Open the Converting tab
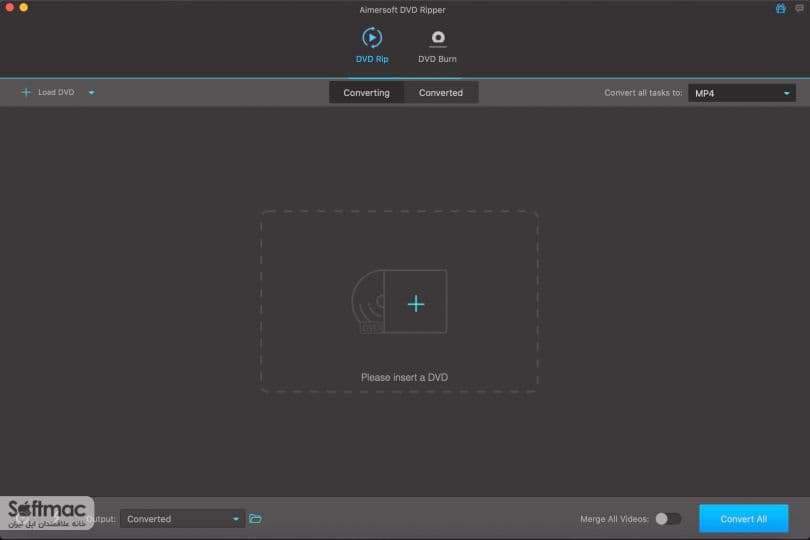The width and height of the screenshot is (810, 540). click(x=366, y=92)
